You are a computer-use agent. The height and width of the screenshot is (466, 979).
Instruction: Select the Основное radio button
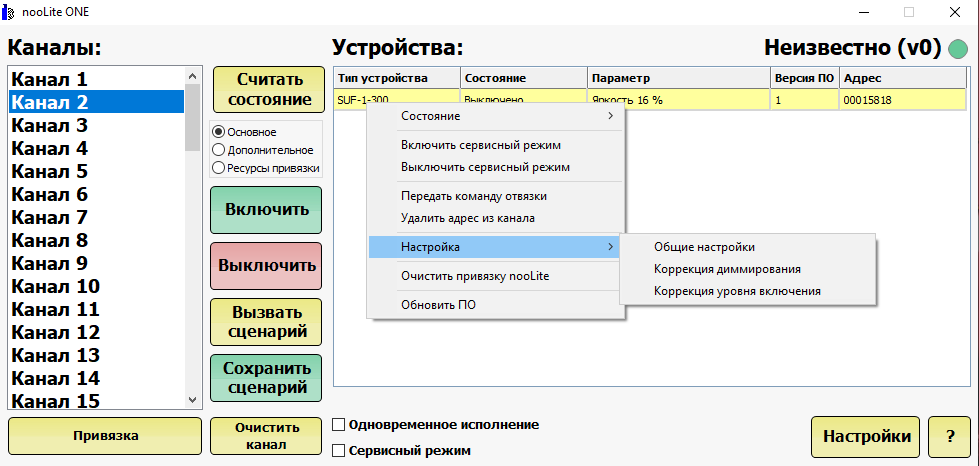(x=219, y=132)
